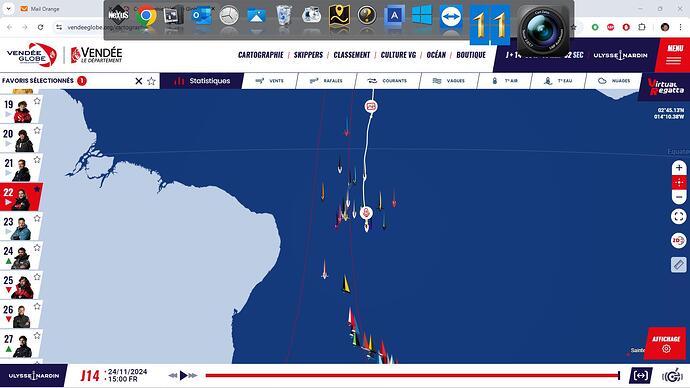Select the Statistiques tab
The width and height of the screenshot is (690, 388).
point(202,81)
